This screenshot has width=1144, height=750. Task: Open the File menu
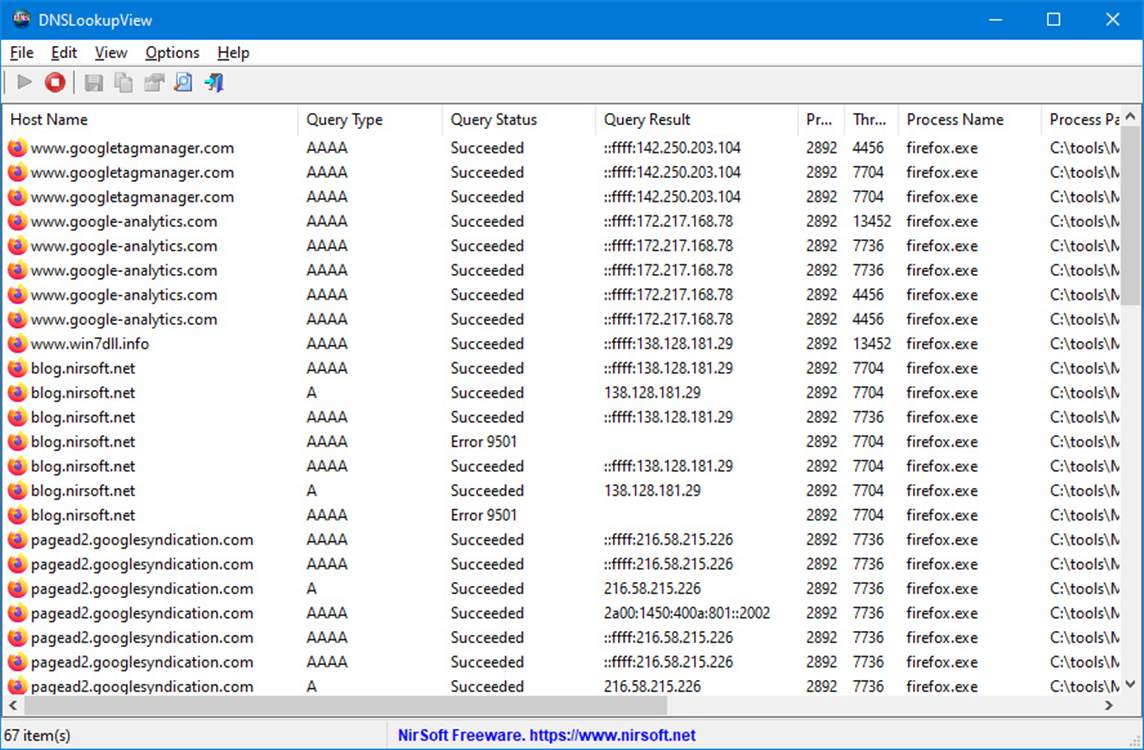coord(21,53)
